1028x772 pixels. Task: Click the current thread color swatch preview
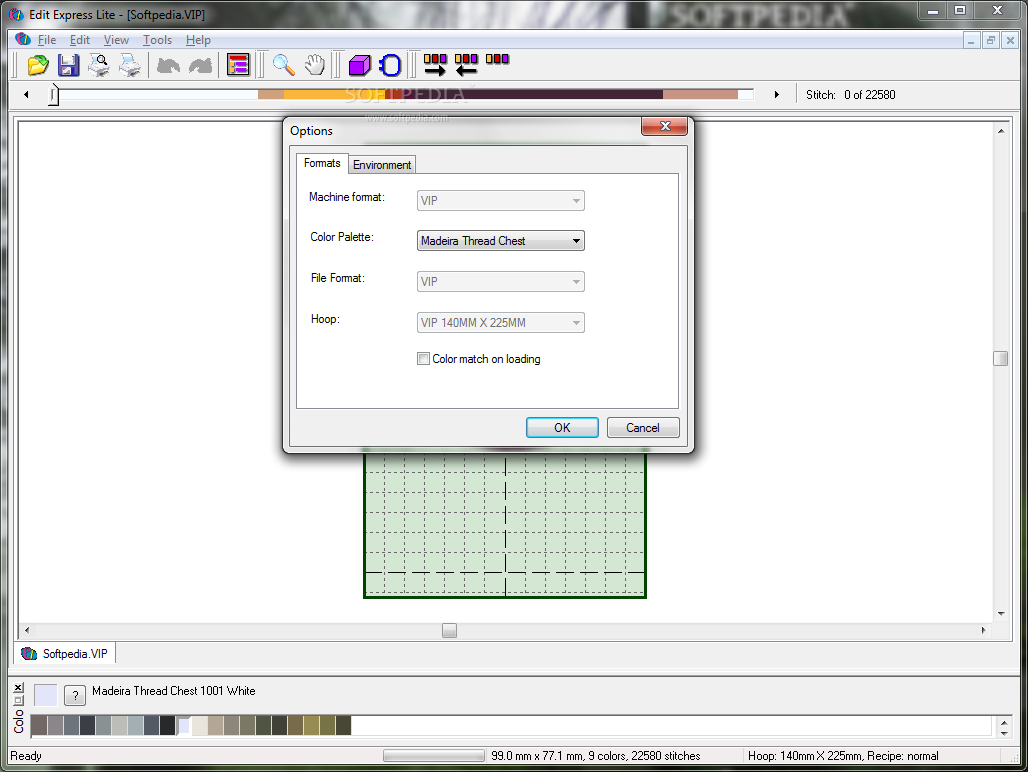click(45, 695)
